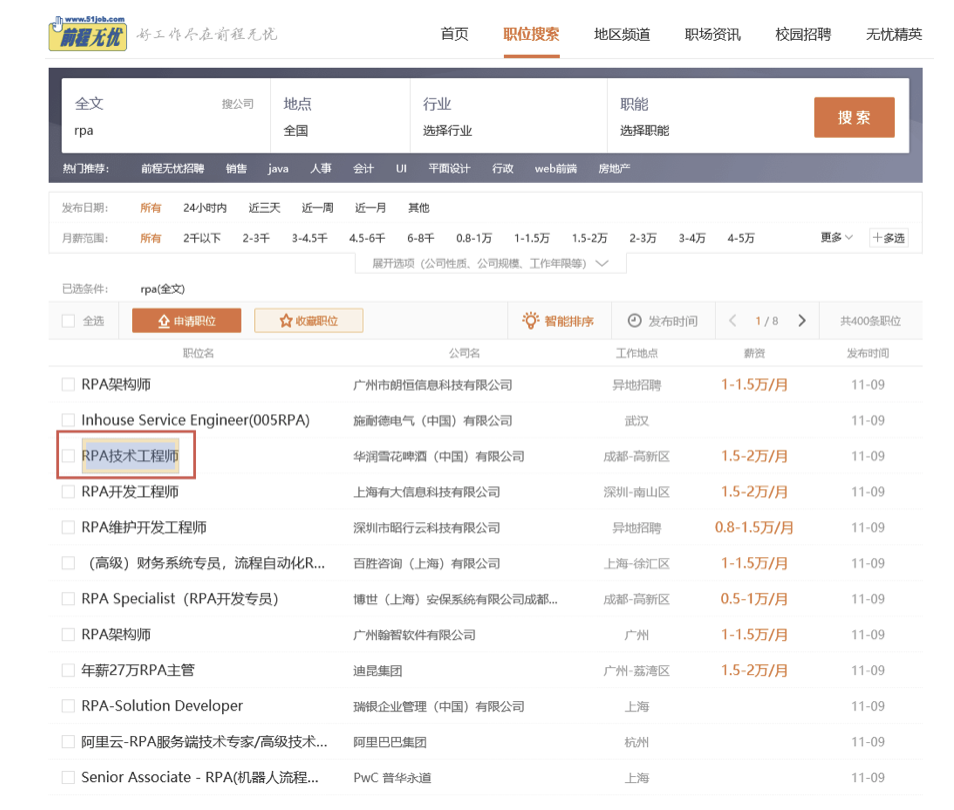
Task: Open the RPA开发工程师 job title
Action: [130, 492]
